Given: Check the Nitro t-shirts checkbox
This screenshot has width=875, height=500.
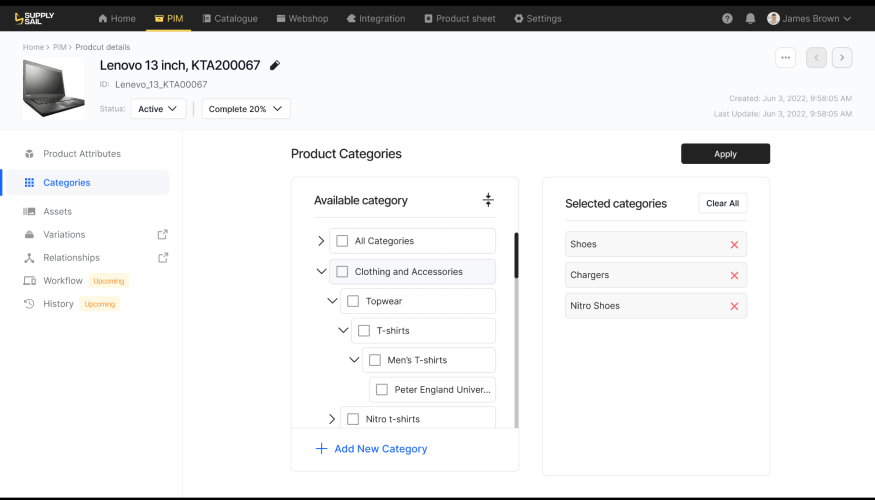Looking at the screenshot, I should point(353,419).
